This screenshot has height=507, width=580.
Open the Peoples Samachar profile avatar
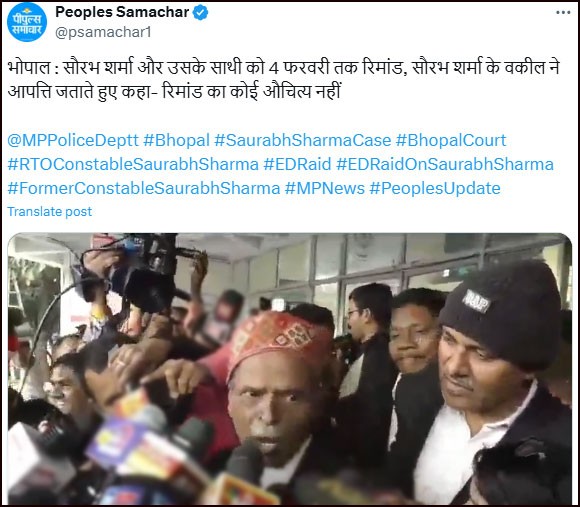click(x=27, y=22)
